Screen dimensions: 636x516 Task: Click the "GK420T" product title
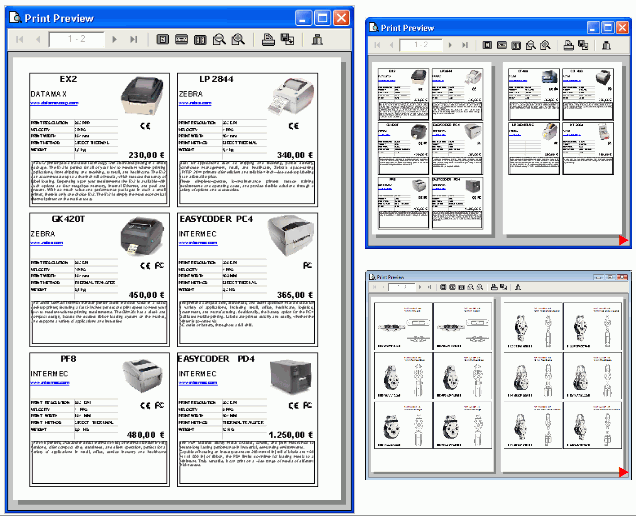(68, 219)
